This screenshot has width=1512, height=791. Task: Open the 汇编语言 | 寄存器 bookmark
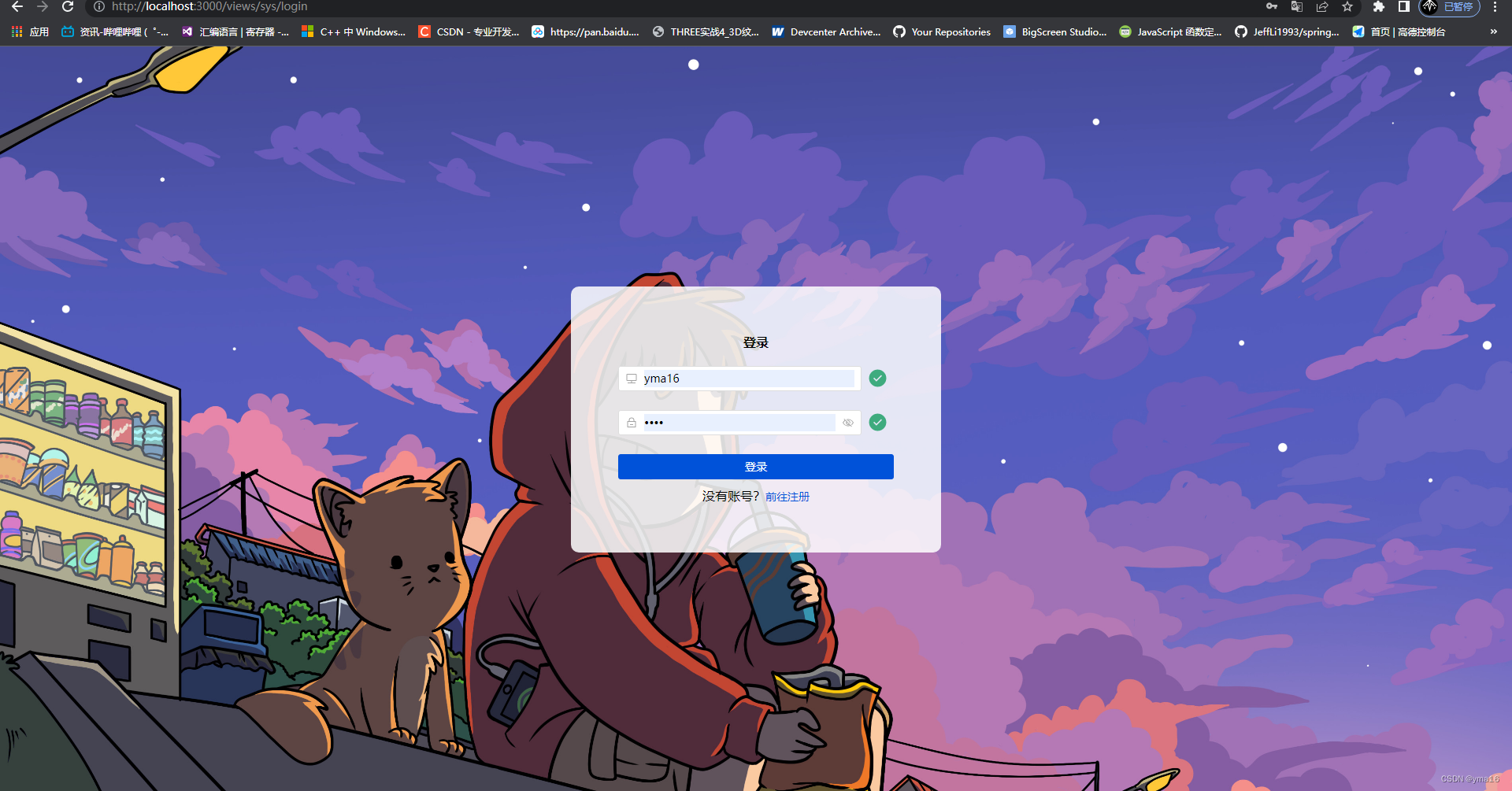pyautogui.click(x=235, y=31)
